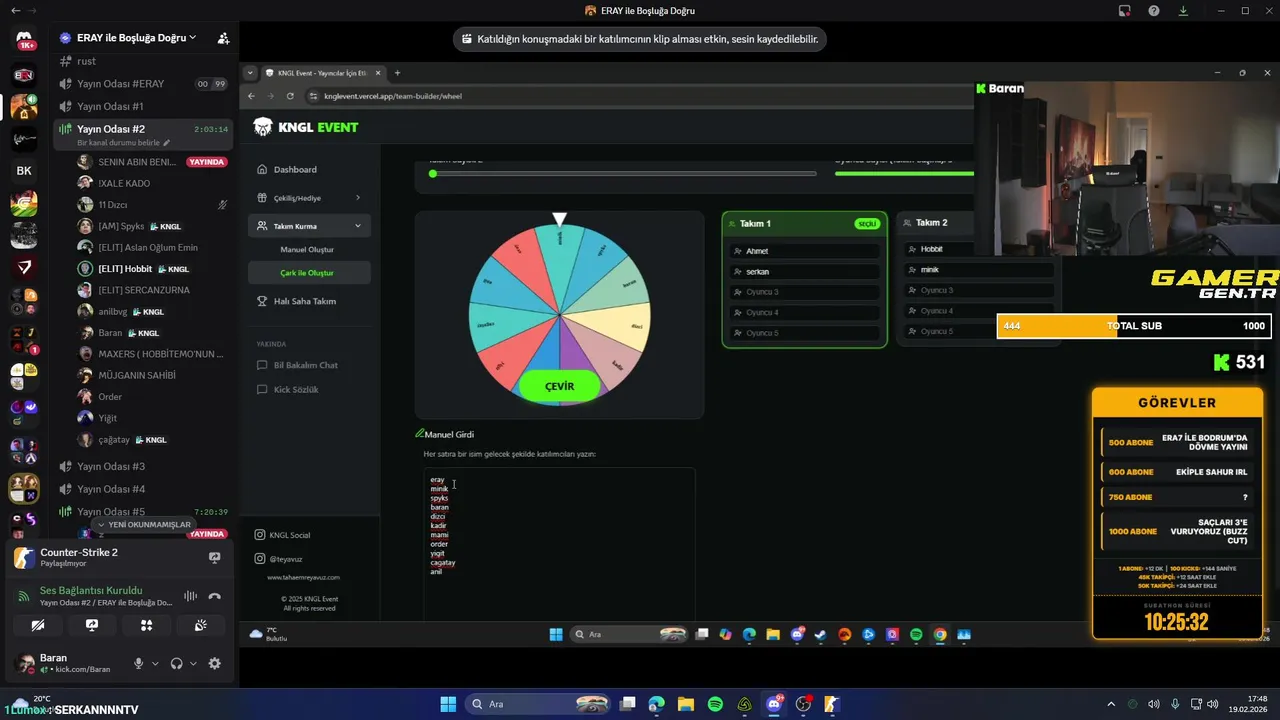Switch to the KNGL Event browser tab

pyautogui.click(x=323, y=73)
